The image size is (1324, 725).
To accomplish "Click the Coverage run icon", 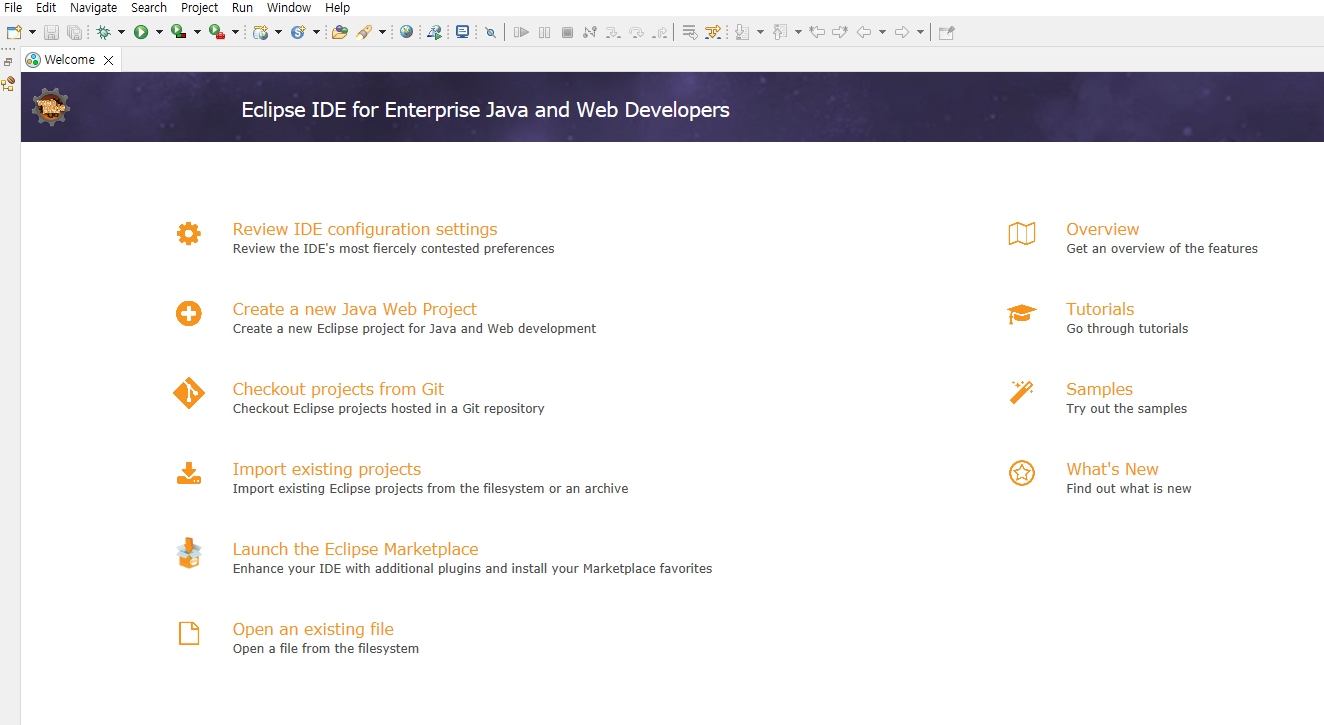I will 179,32.
